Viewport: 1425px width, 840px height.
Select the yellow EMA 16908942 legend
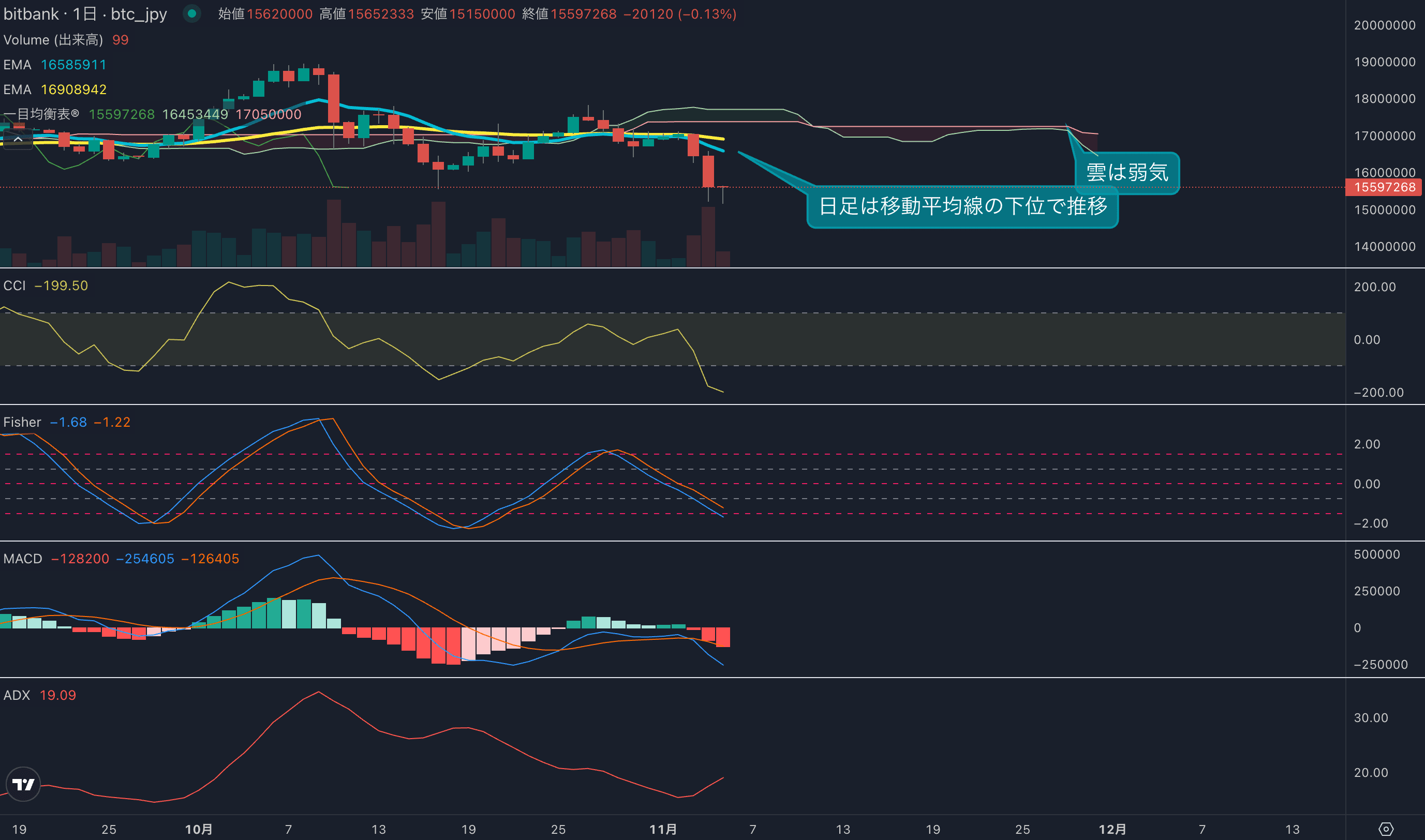[x=55, y=89]
